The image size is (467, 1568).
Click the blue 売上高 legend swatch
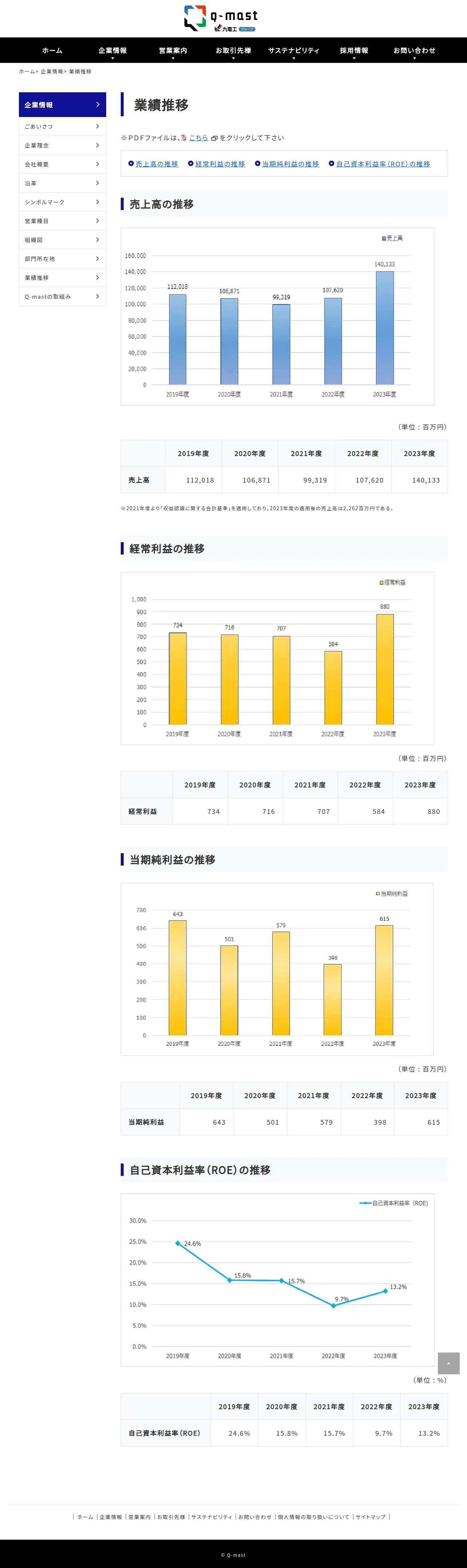click(384, 239)
